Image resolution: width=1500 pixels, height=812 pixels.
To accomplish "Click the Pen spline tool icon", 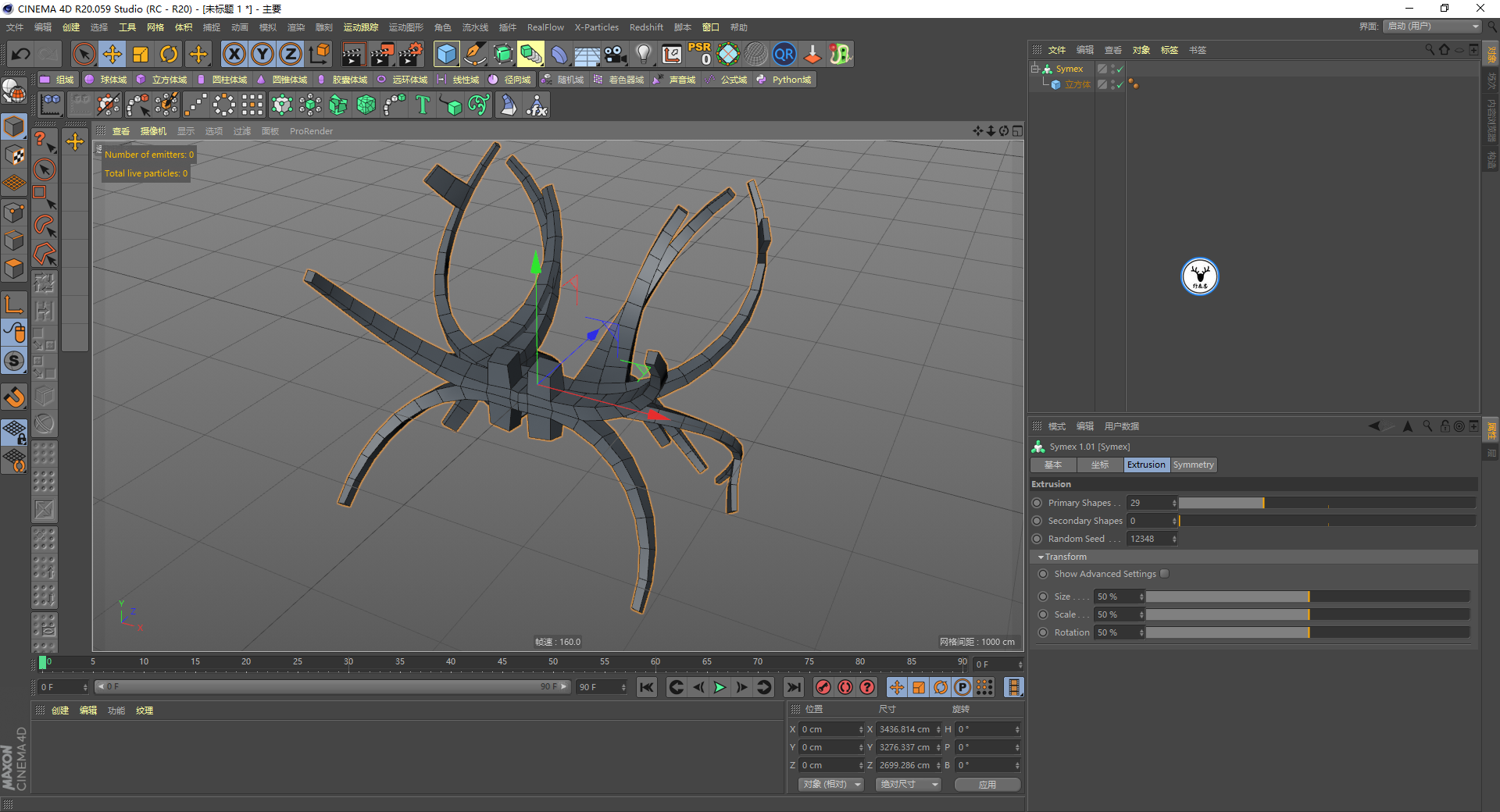I will 475,54.
